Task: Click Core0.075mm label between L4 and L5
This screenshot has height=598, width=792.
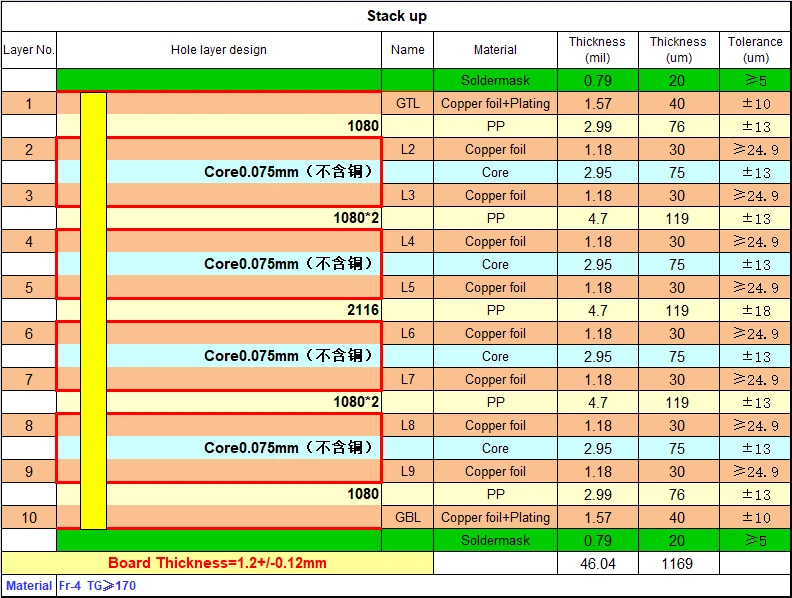Action: coord(288,264)
